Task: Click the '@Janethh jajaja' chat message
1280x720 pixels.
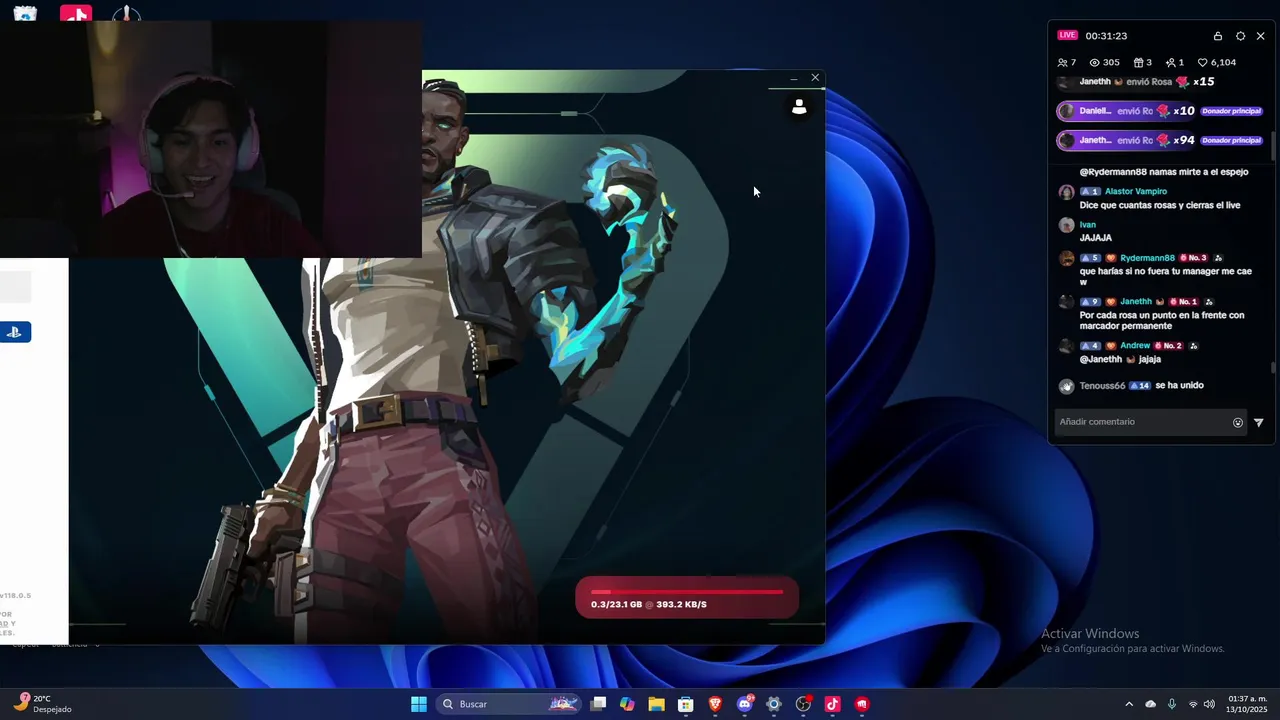Action: (1120, 359)
